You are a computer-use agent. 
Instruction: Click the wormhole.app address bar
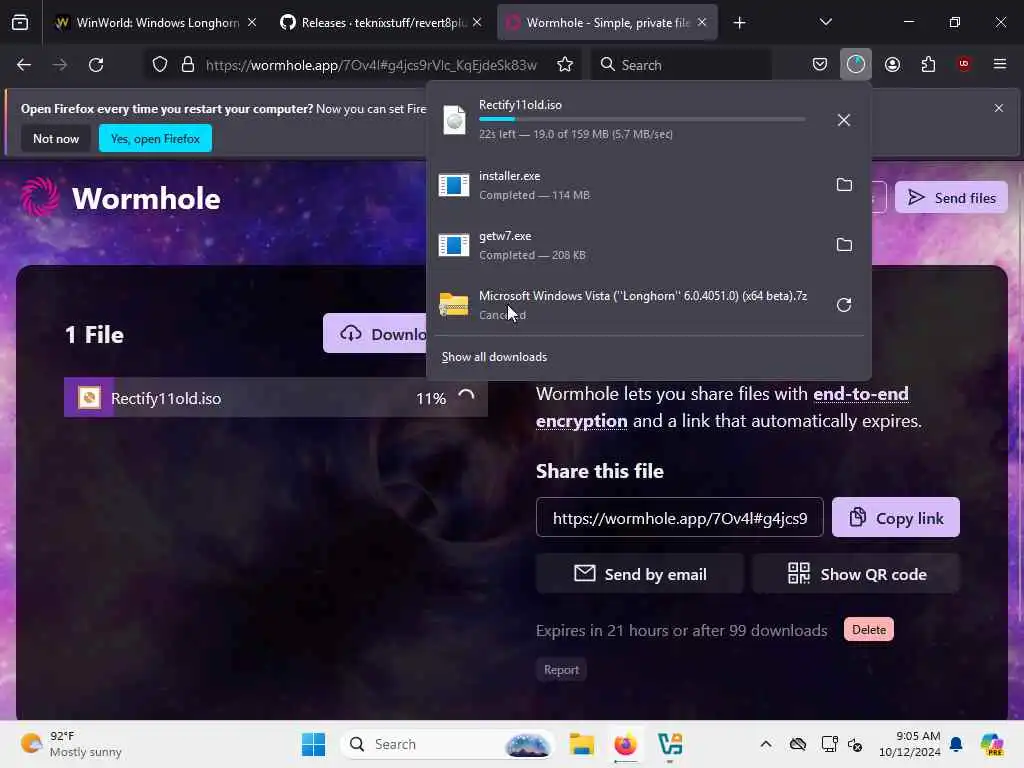(371, 65)
